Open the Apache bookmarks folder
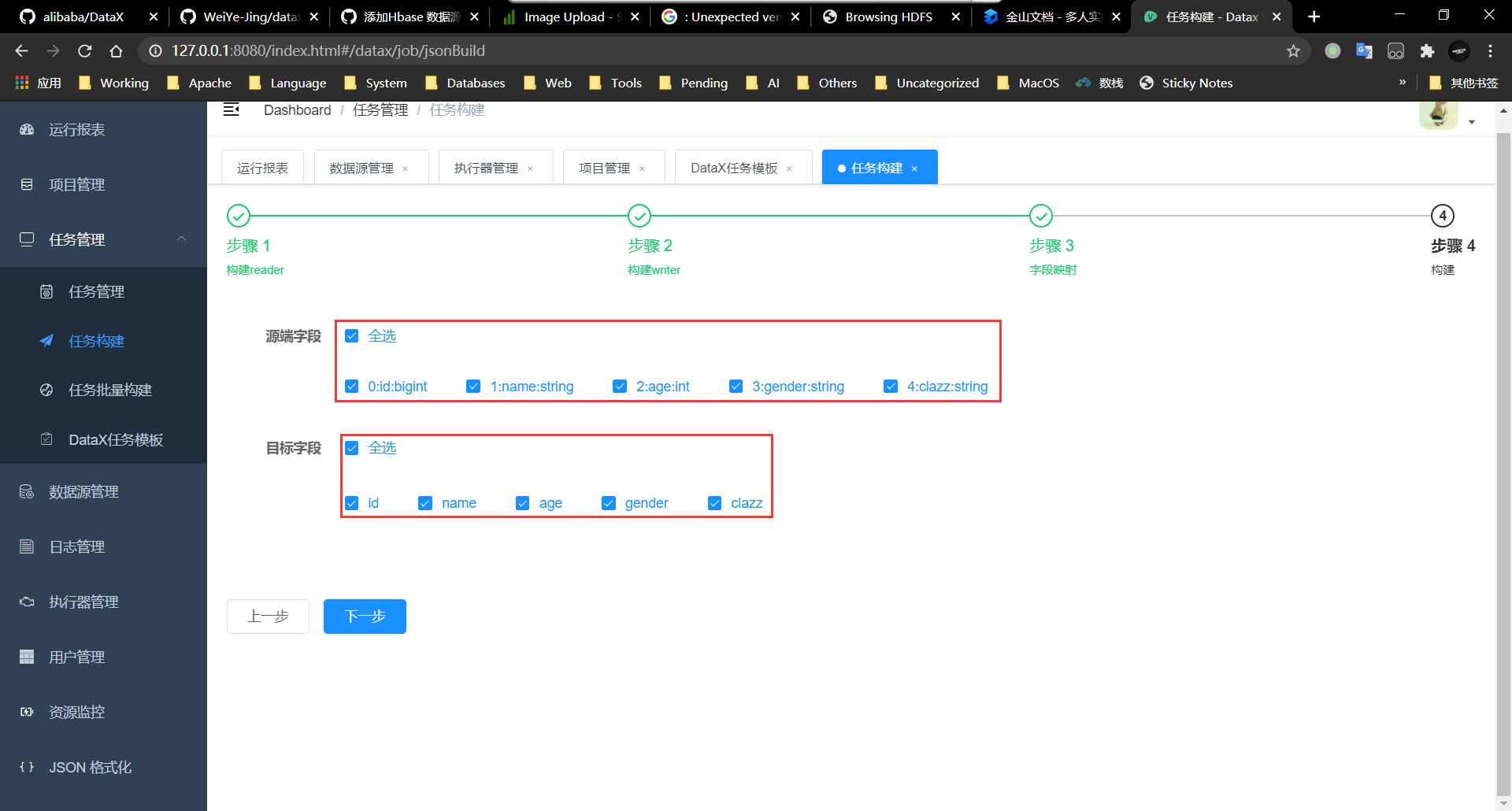The image size is (1512, 811). tap(199, 83)
